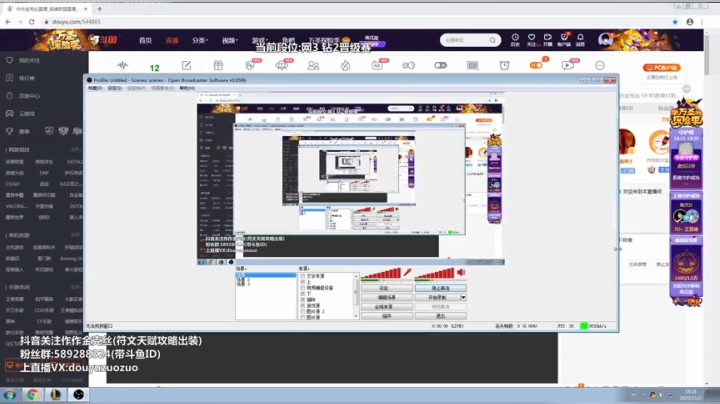Screen dimensions: 720x404
Task: Click the waveform icon in Douyu toolbar
Action: point(123,65)
